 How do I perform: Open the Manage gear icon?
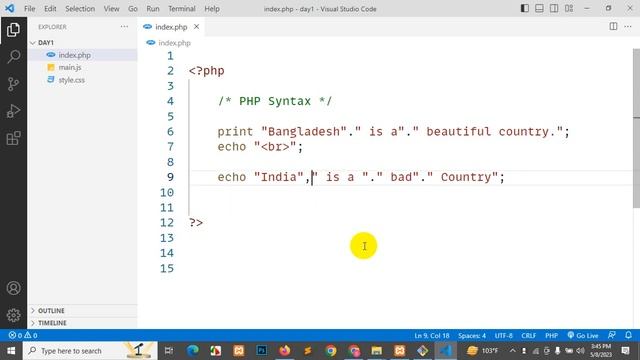(13, 315)
